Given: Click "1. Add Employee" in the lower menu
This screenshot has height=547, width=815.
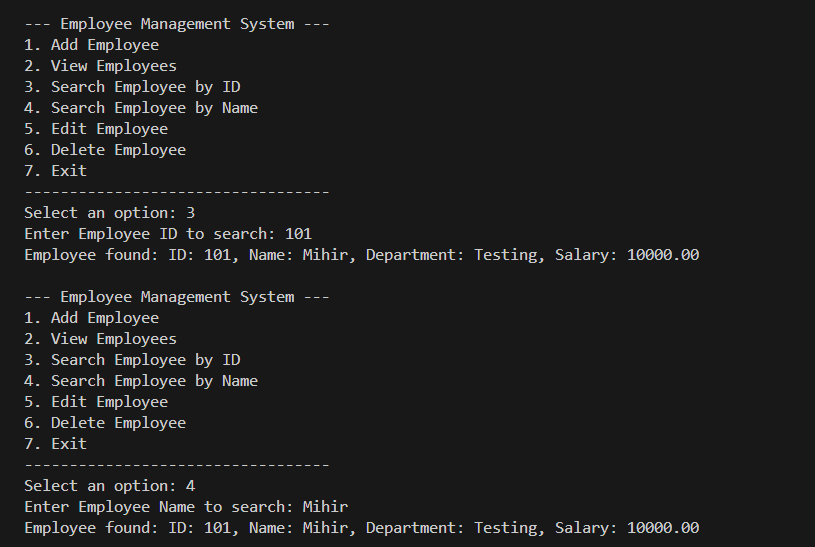Looking at the screenshot, I should point(91,318).
